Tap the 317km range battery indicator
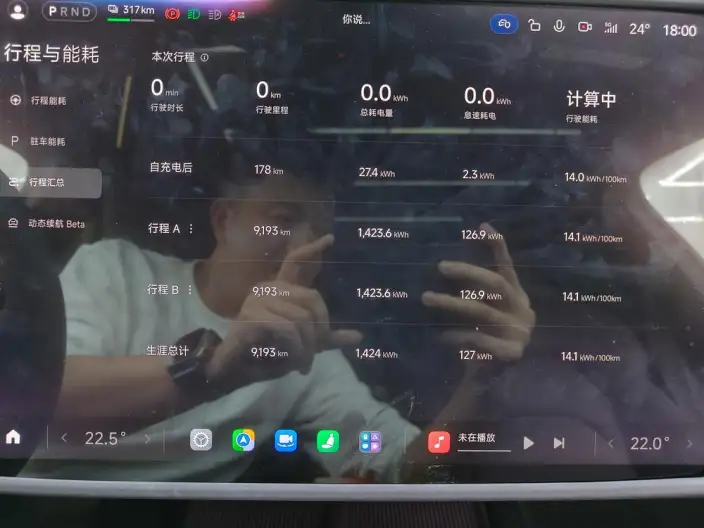The height and width of the screenshot is (528, 704). [132, 11]
